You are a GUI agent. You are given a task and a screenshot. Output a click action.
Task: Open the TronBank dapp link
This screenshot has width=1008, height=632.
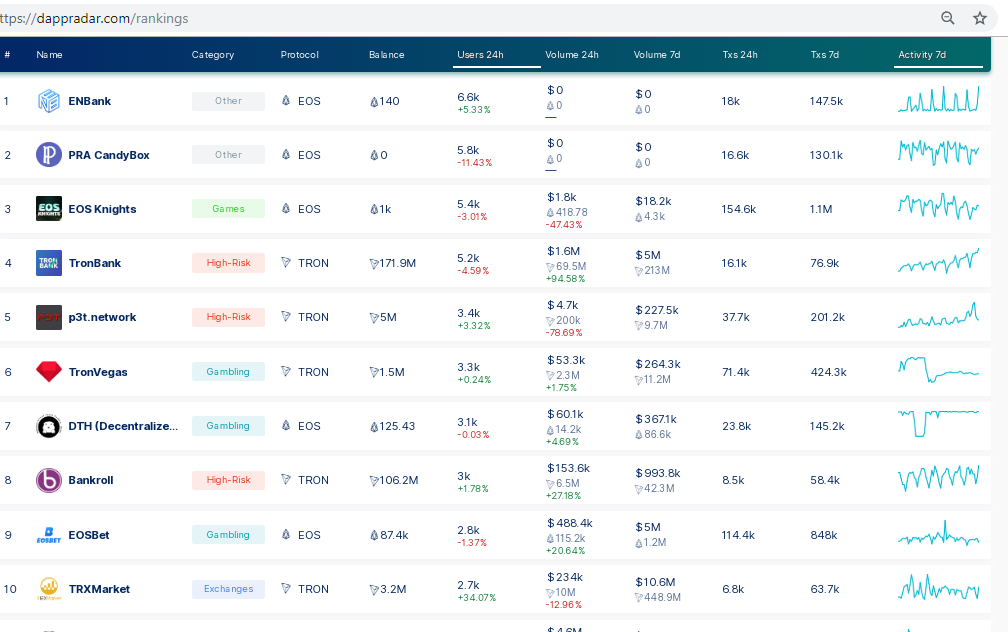(x=94, y=263)
